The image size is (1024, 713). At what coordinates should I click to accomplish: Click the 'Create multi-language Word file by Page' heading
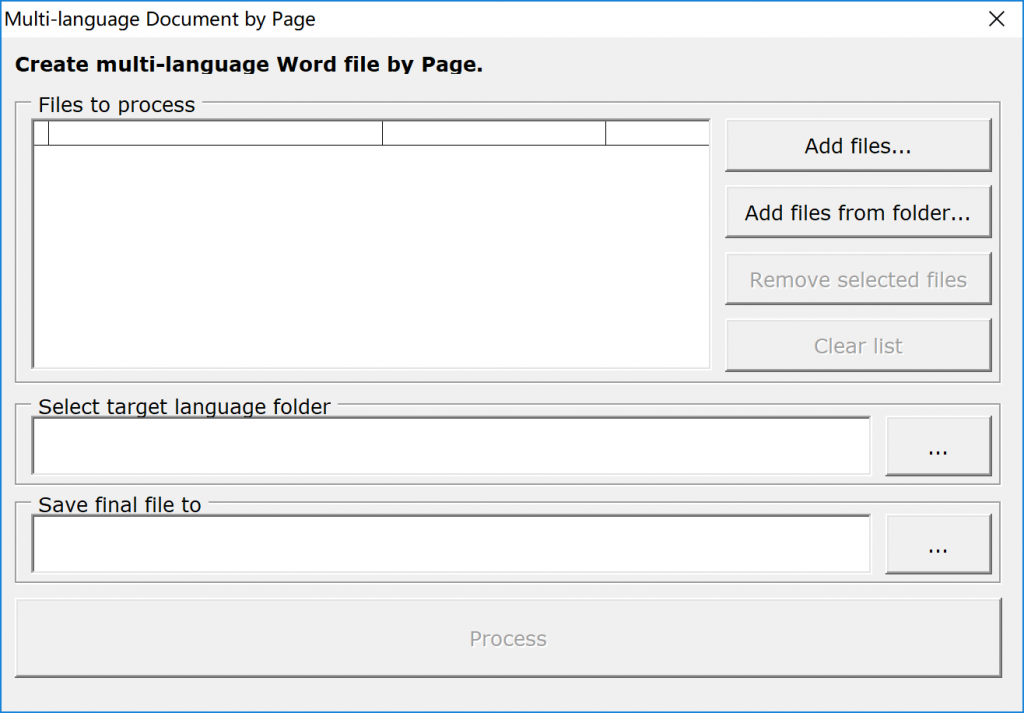click(249, 65)
